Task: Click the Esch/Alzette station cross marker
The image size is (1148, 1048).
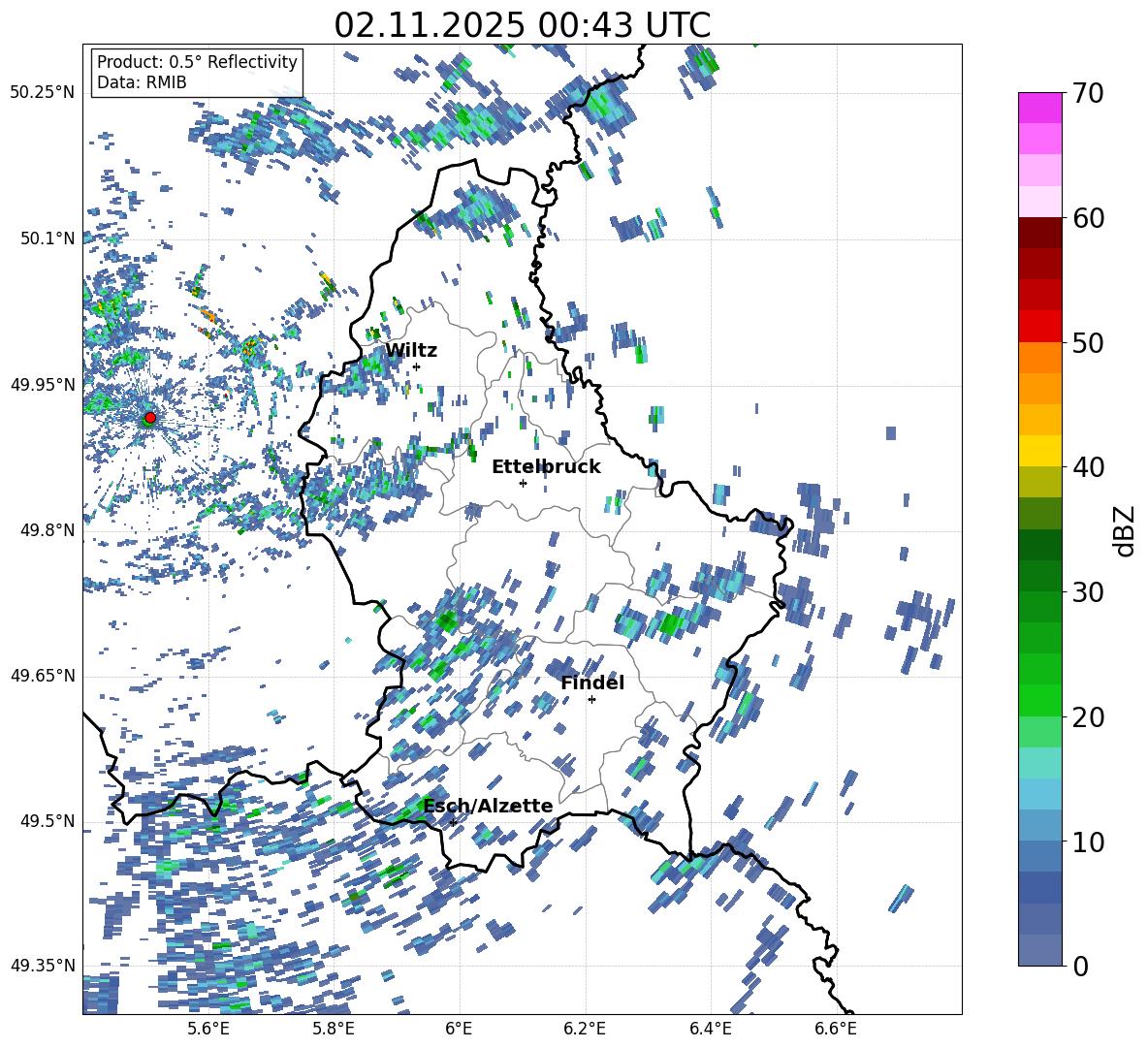Action: tap(453, 822)
